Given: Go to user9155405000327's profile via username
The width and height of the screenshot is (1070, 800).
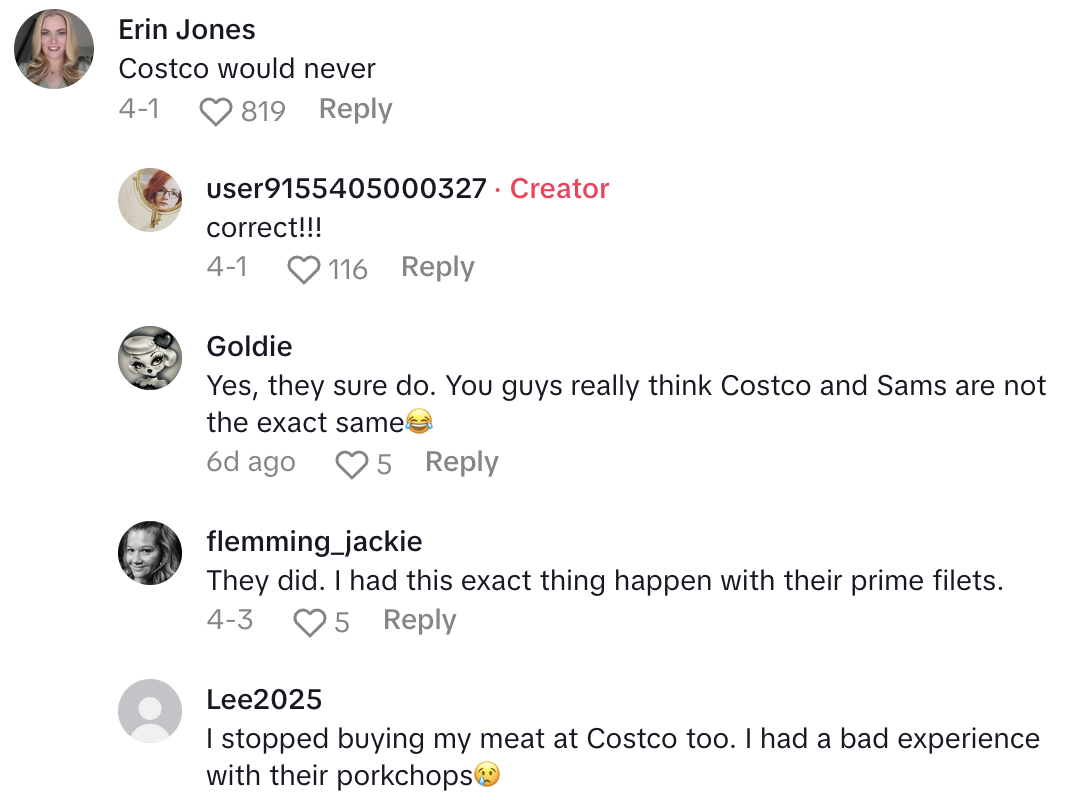Looking at the screenshot, I should coord(346,188).
